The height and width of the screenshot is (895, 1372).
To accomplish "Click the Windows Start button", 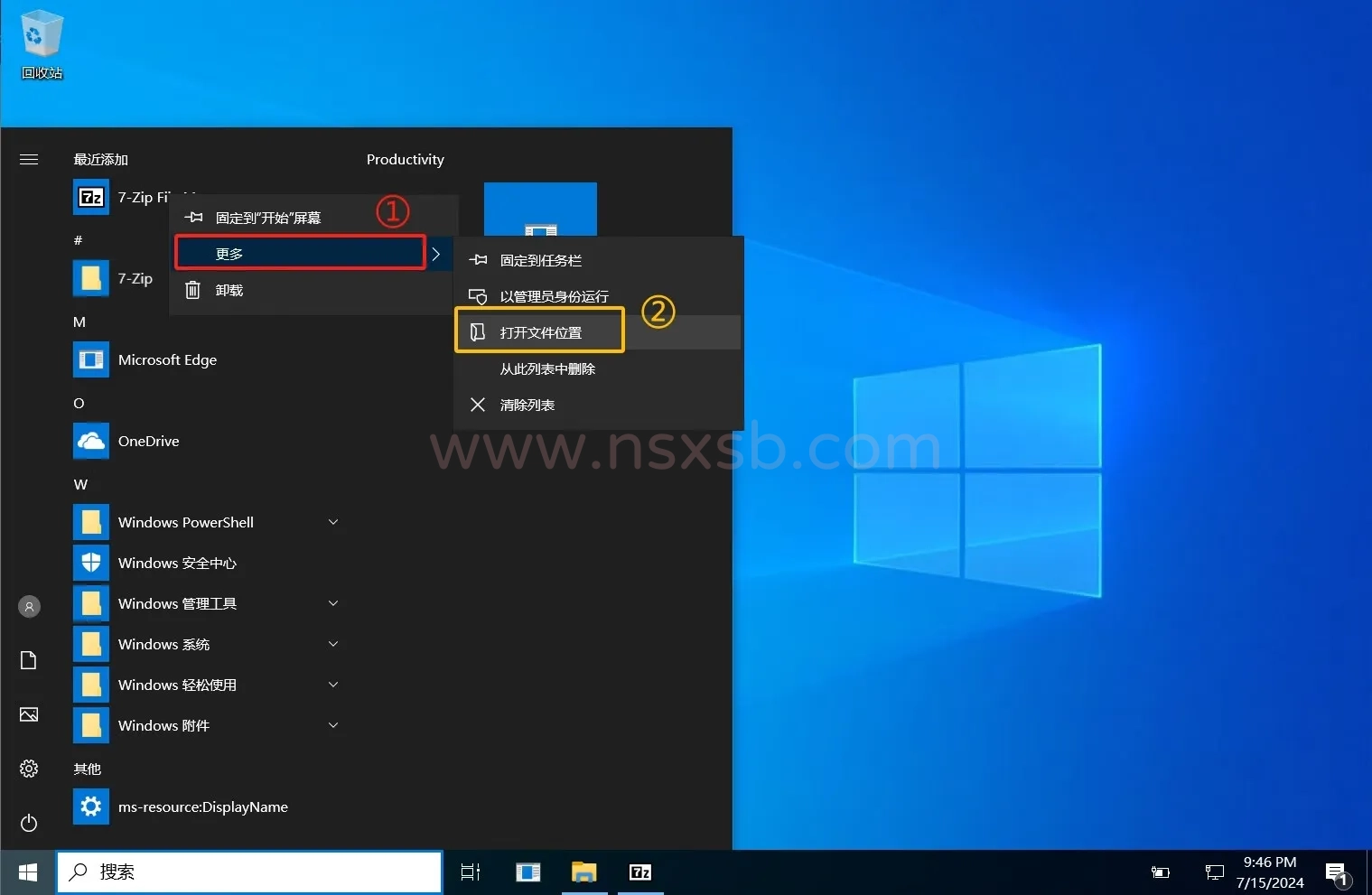I will [x=28, y=872].
